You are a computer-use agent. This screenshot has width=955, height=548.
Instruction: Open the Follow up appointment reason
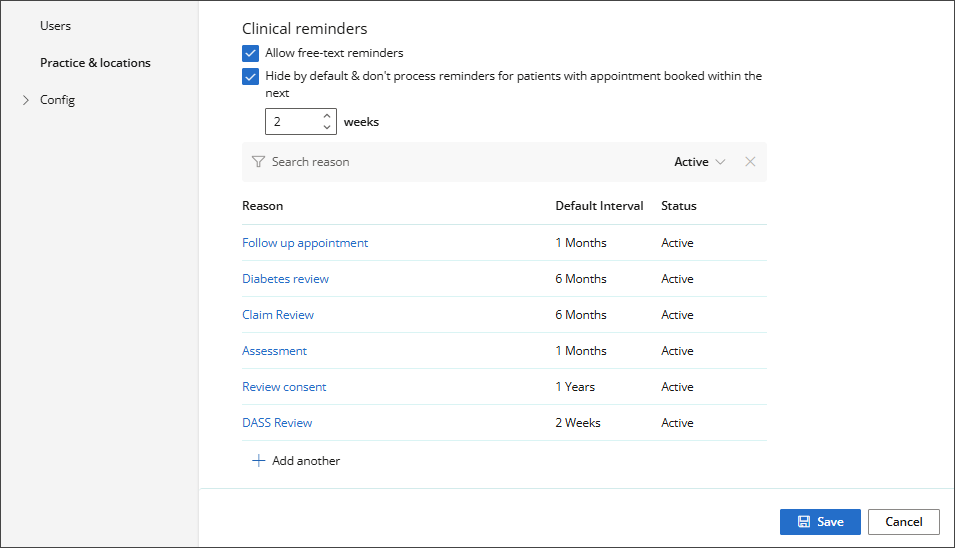coord(305,243)
